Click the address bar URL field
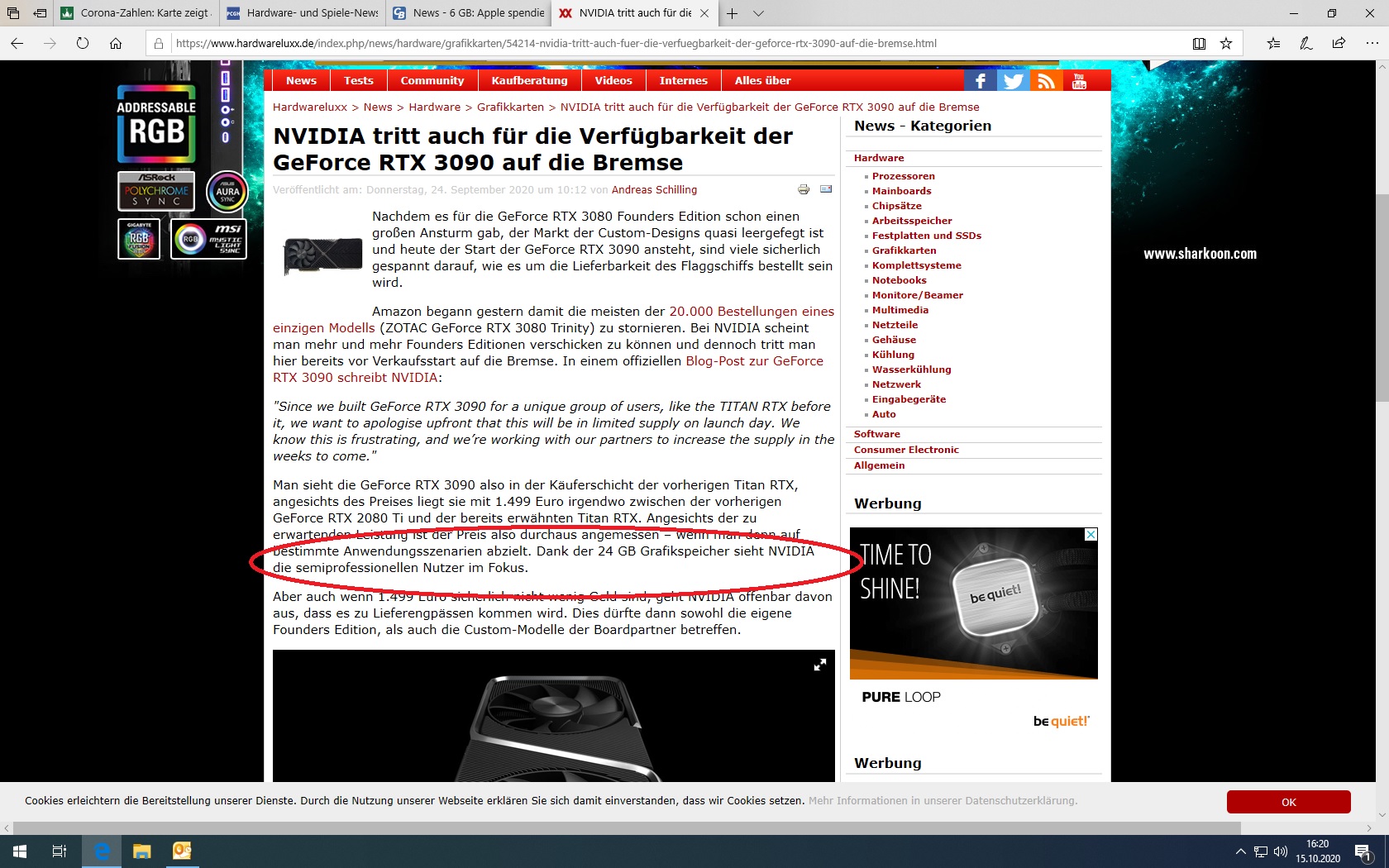The image size is (1389, 868). point(678,43)
